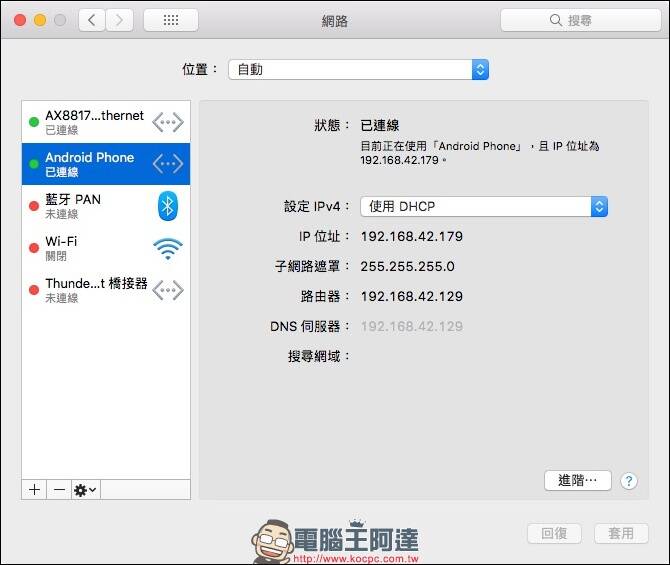Click the search field in title bar
This screenshot has height=565, width=670.
pyautogui.click(x=581, y=20)
